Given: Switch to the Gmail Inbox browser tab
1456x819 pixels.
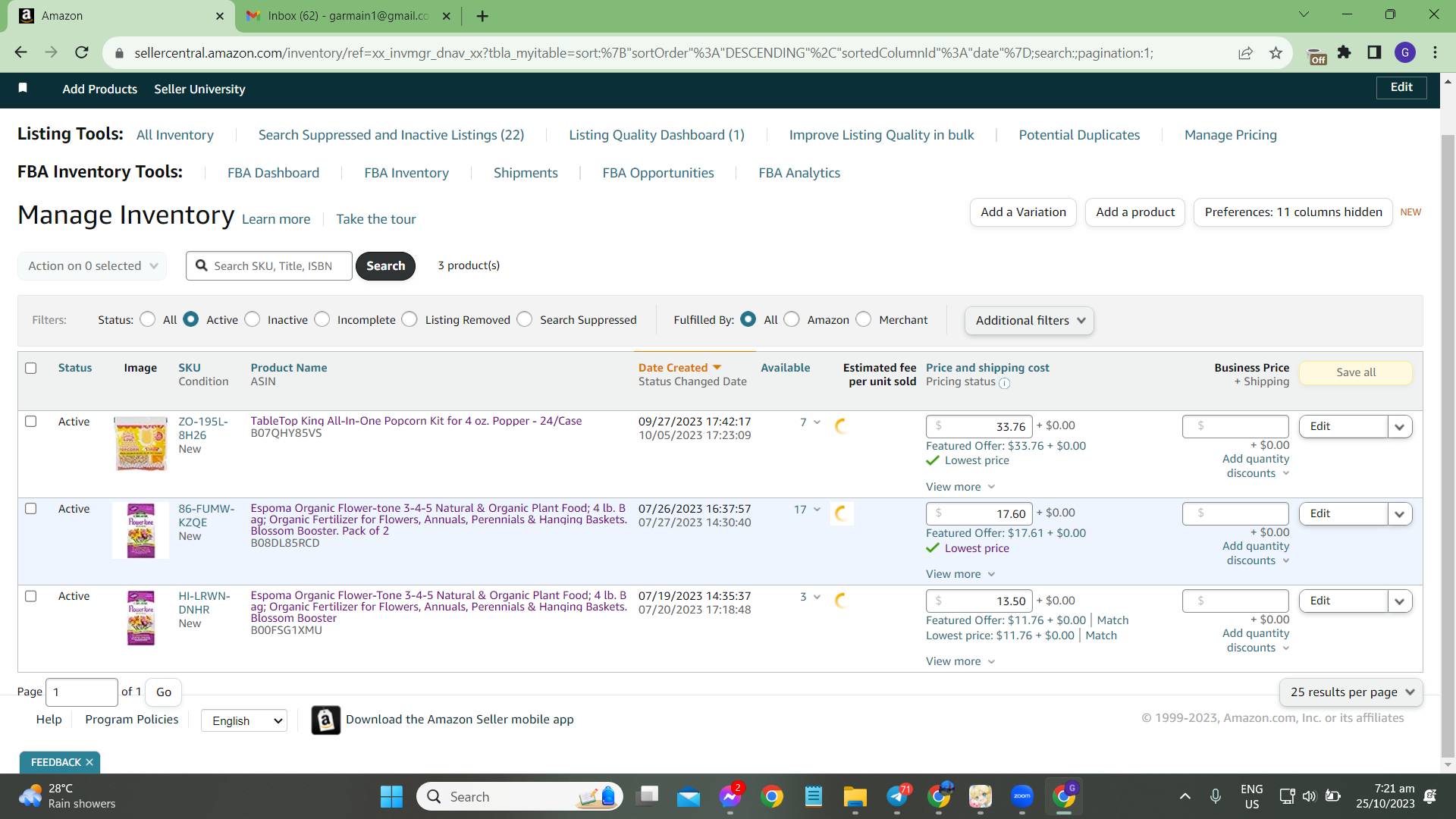Looking at the screenshot, I should point(349,16).
